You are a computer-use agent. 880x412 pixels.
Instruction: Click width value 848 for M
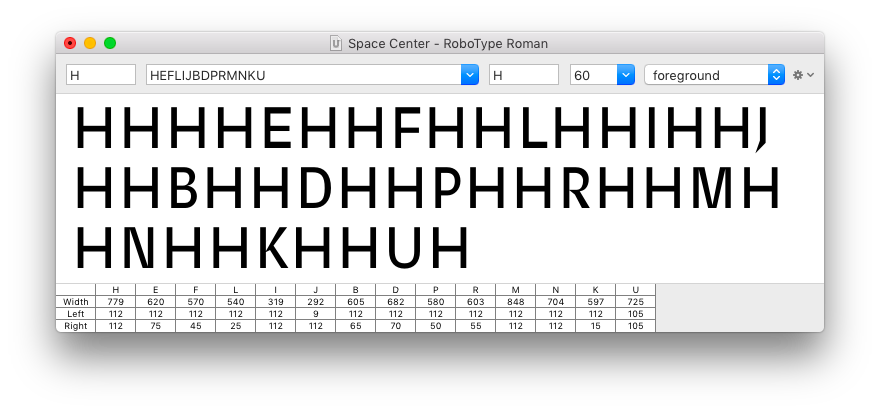point(515,302)
